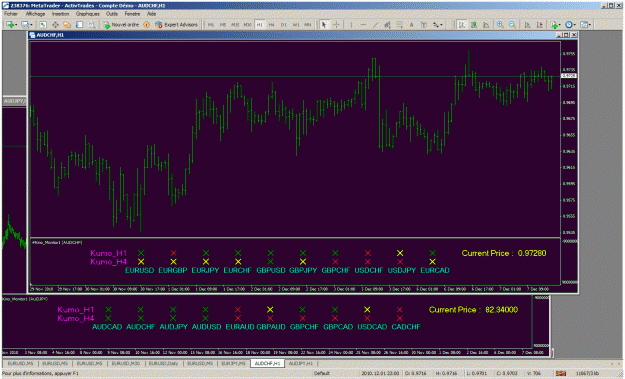Open the Fichier menu
The width and height of the screenshot is (625, 379).
coord(11,14)
